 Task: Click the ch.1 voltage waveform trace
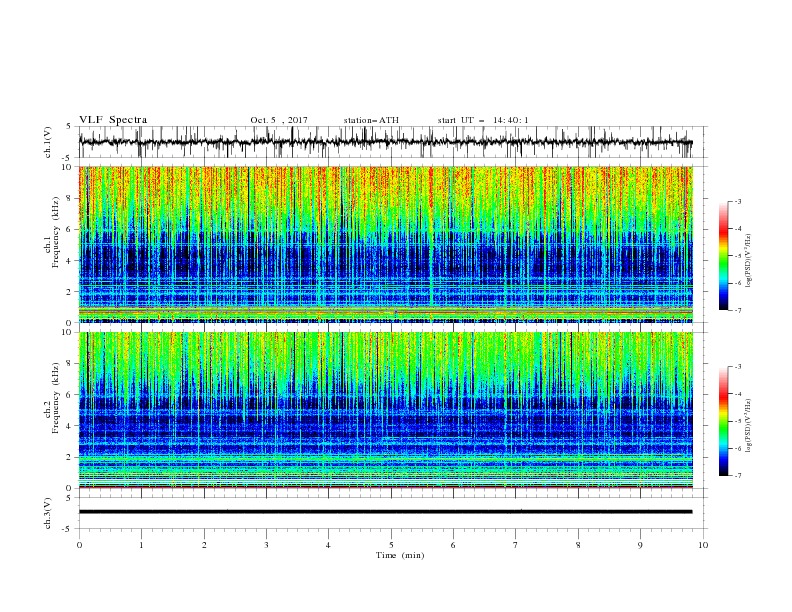click(386, 142)
